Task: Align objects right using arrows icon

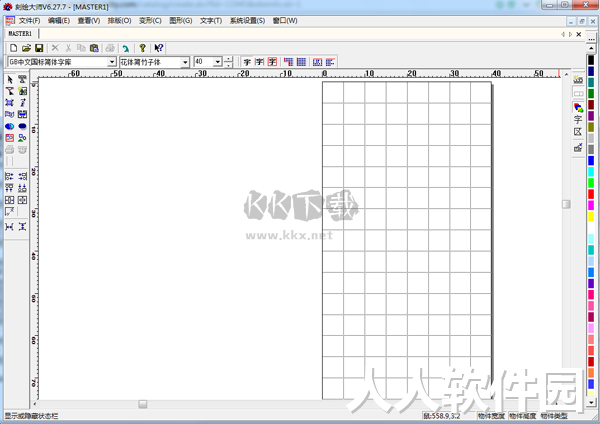Action: [x=23, y=176]
